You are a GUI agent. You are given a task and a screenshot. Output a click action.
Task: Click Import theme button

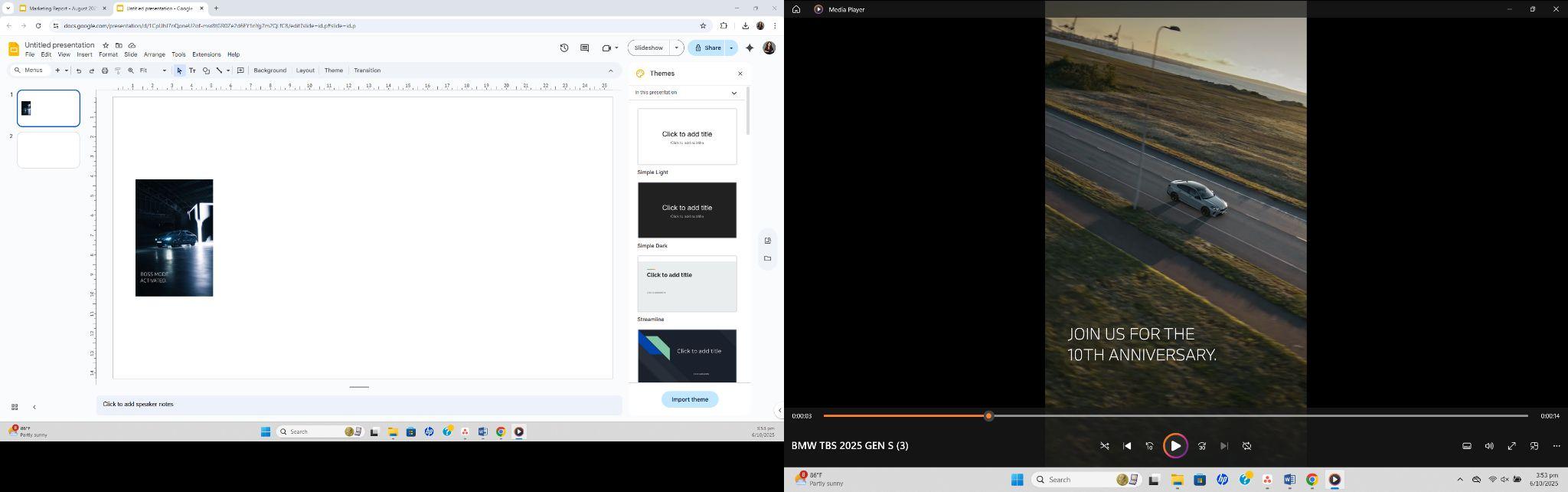coord(690,399)
